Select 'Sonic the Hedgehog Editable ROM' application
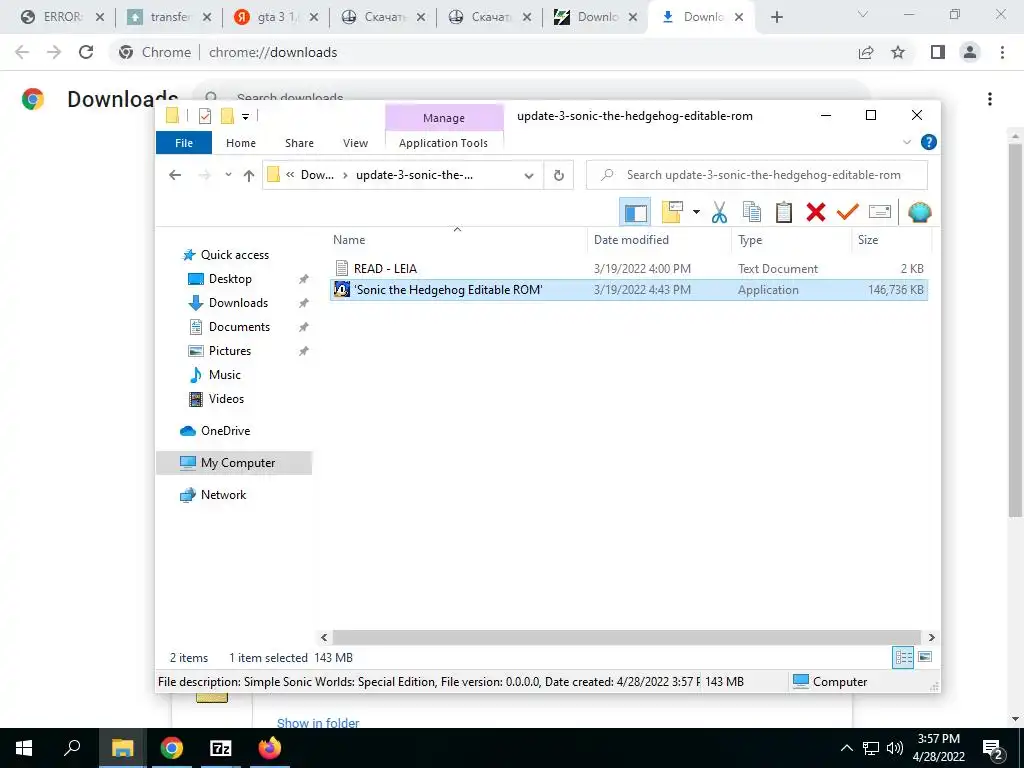1024x768 pixels. coord(629,290)
